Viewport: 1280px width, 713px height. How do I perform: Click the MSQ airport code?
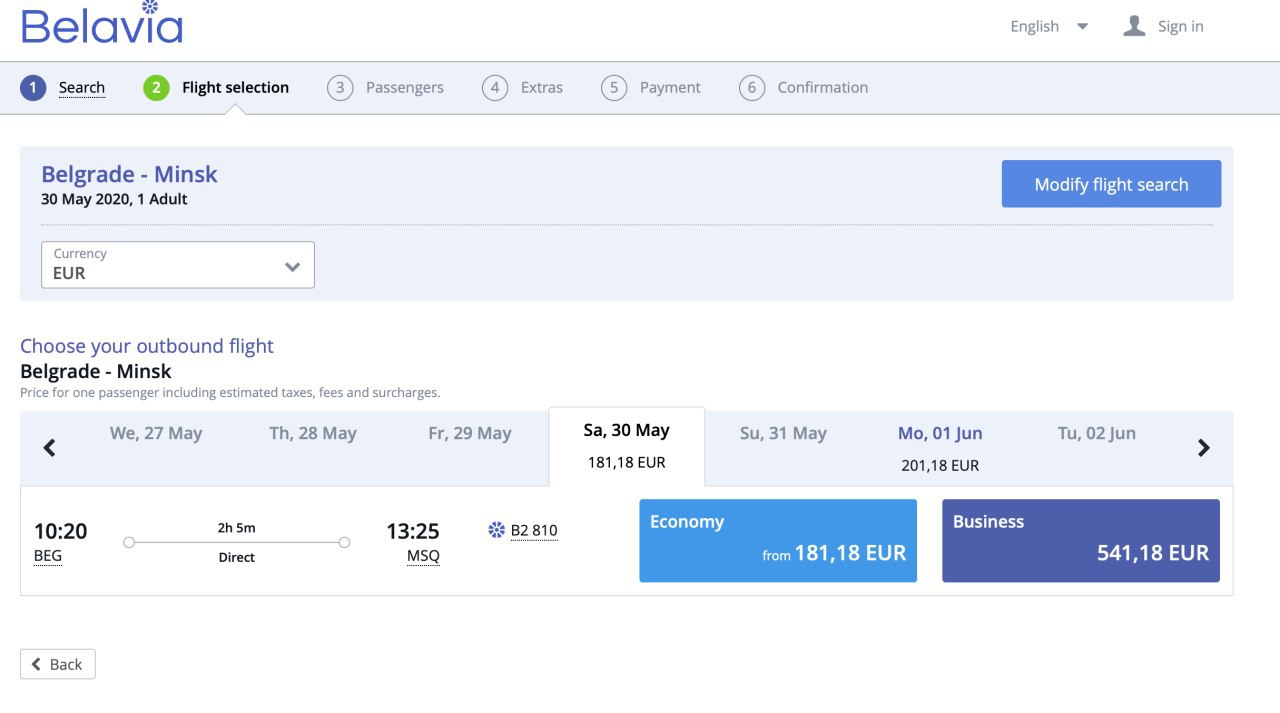(x=423, y=557)
